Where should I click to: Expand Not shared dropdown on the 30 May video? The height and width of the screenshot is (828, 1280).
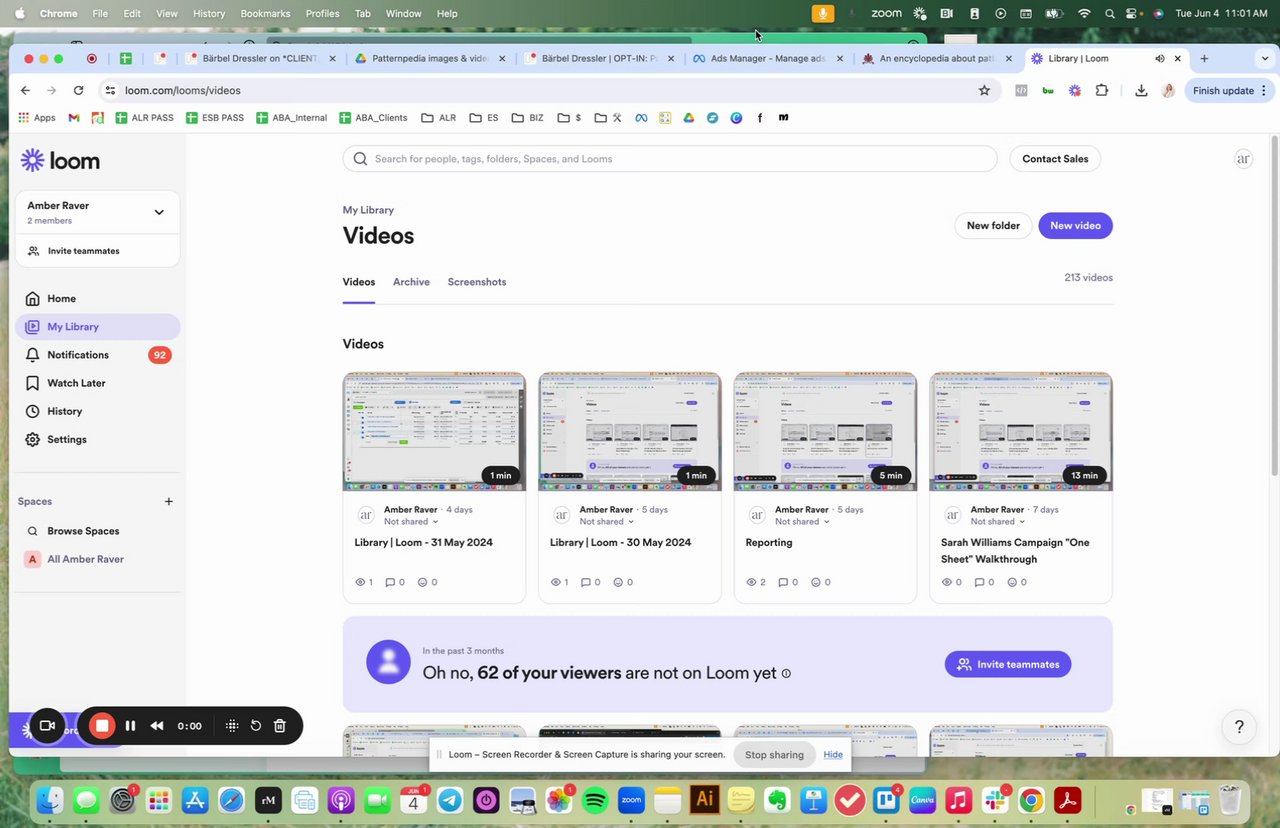(x=607, y=522)
